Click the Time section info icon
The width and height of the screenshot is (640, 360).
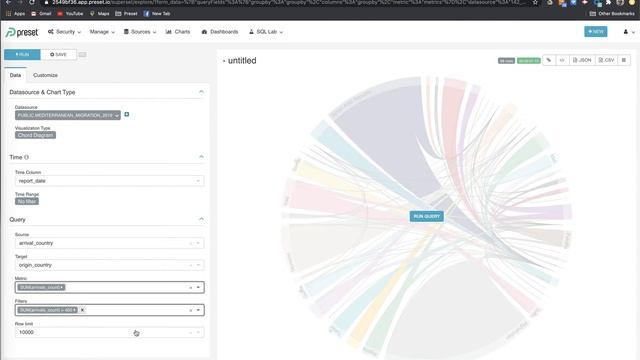(x=27, y=157)
